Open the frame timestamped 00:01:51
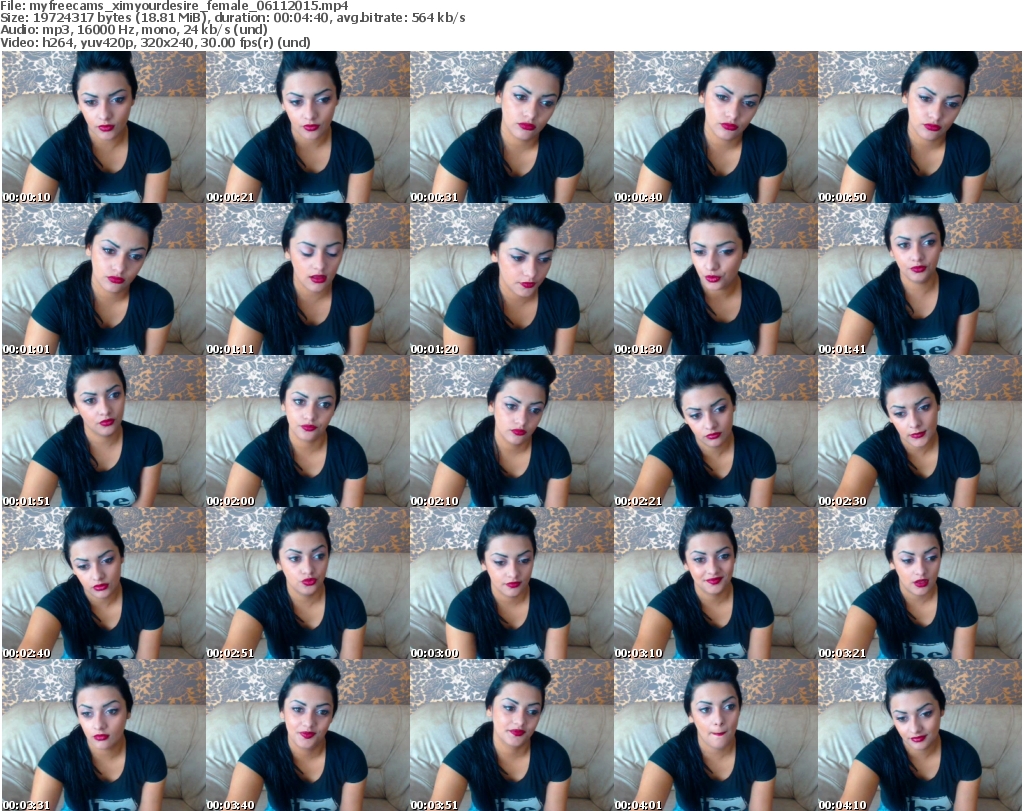 tap(103, 431)
